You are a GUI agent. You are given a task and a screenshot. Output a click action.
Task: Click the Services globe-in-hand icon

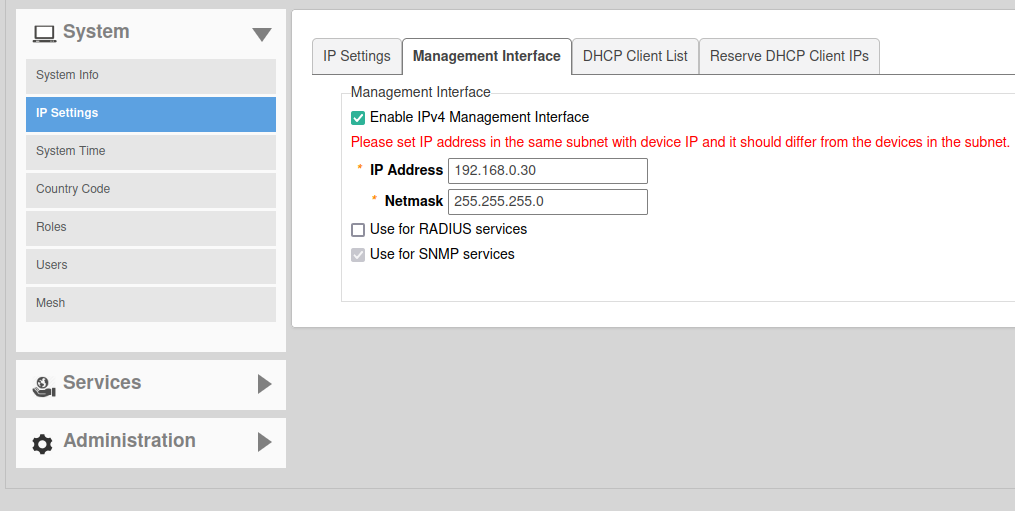coord(43,385)
